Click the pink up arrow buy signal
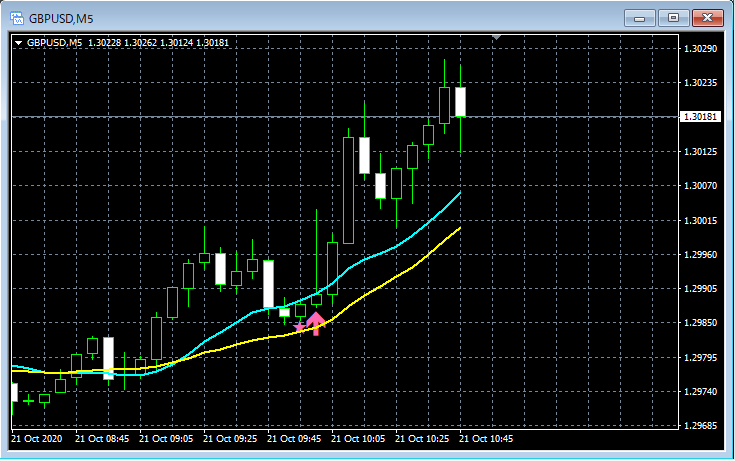Viewport: 735px width, 461px height. [x=315, y=324]
